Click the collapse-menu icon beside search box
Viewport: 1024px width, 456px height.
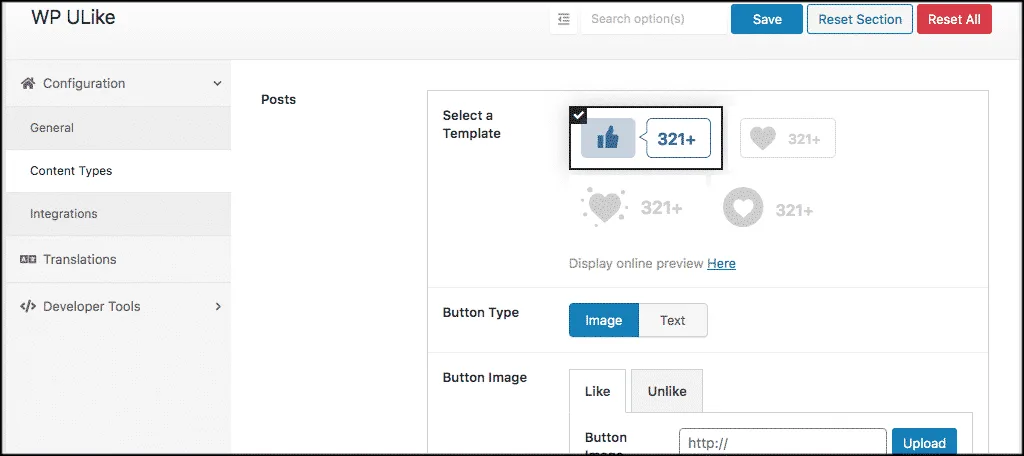[x=564, y=20]
